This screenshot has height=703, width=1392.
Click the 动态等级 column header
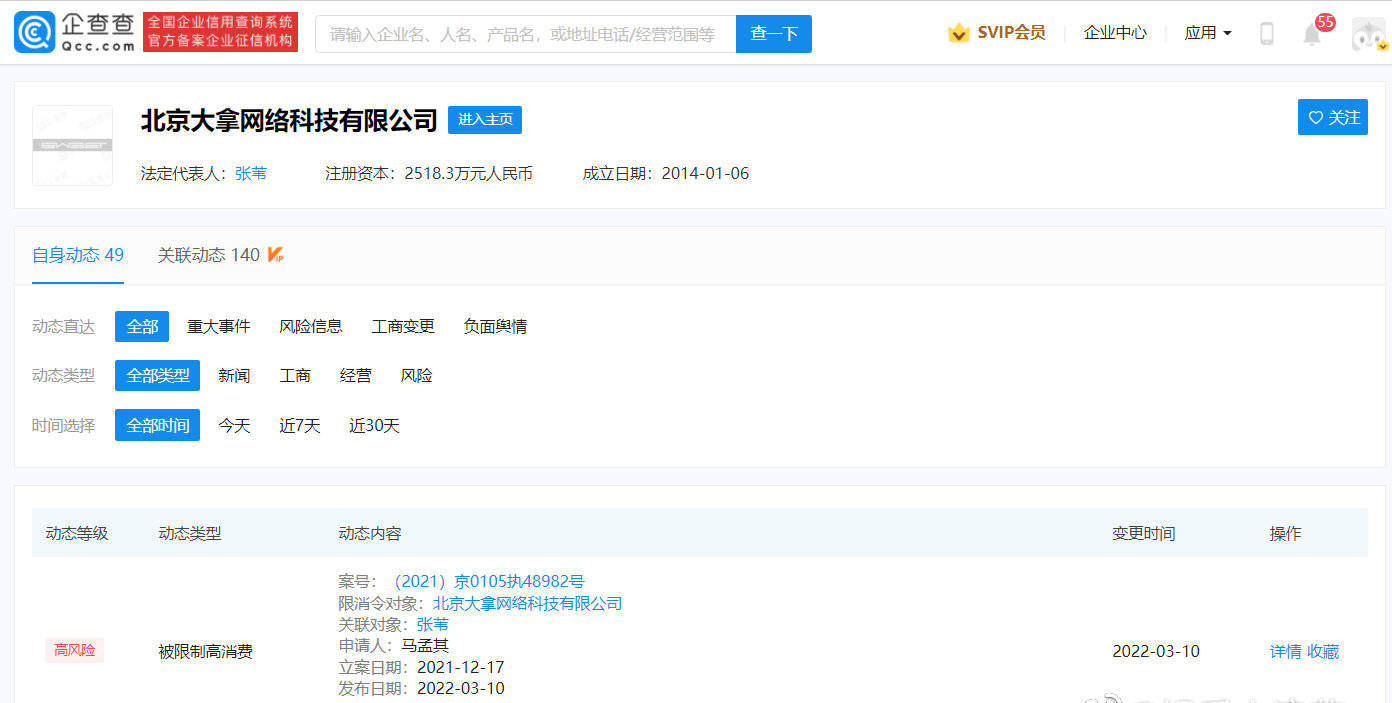pos(77,533)
